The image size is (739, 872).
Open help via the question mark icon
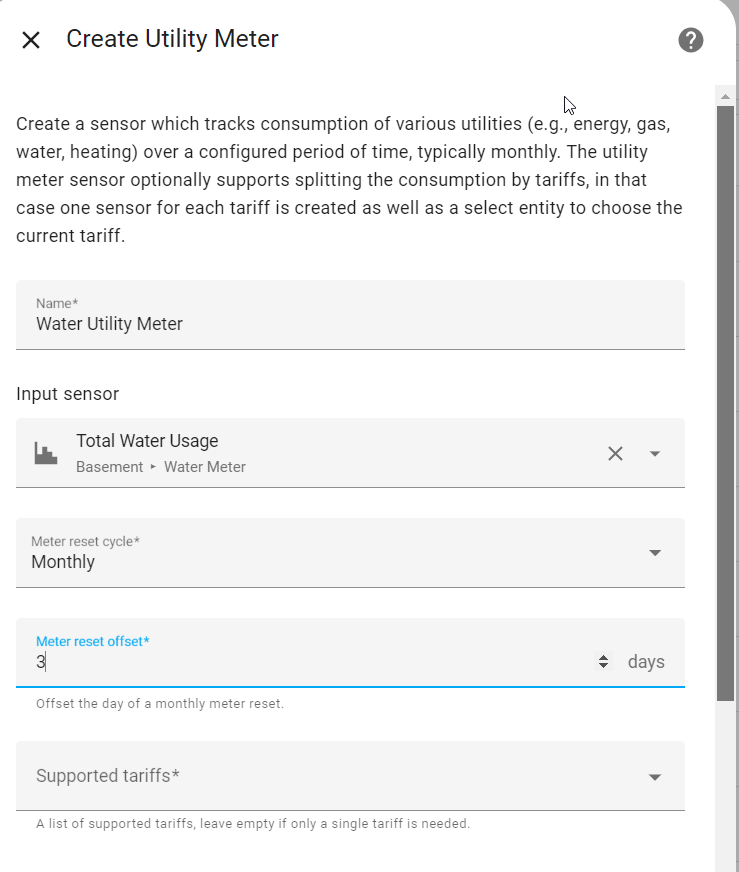(x=691, y=40)
